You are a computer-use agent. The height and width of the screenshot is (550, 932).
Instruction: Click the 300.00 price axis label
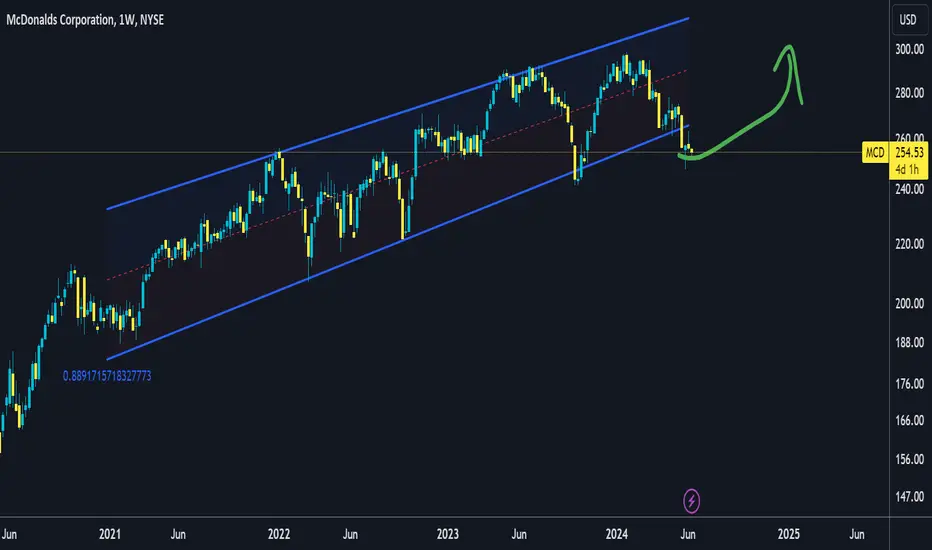point(909,49)
